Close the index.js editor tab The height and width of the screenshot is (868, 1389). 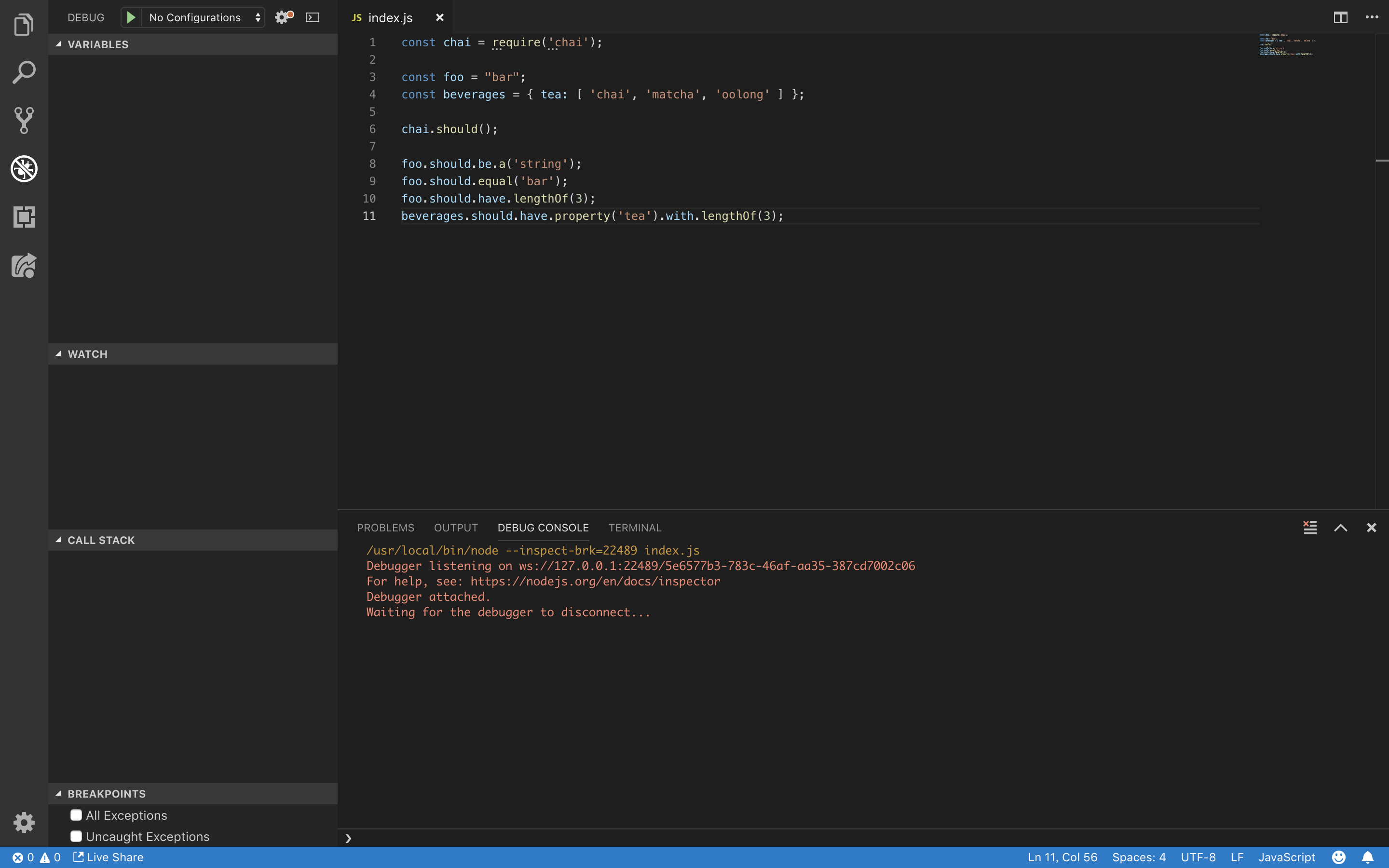pyautogui.click(x=440, y=17)
